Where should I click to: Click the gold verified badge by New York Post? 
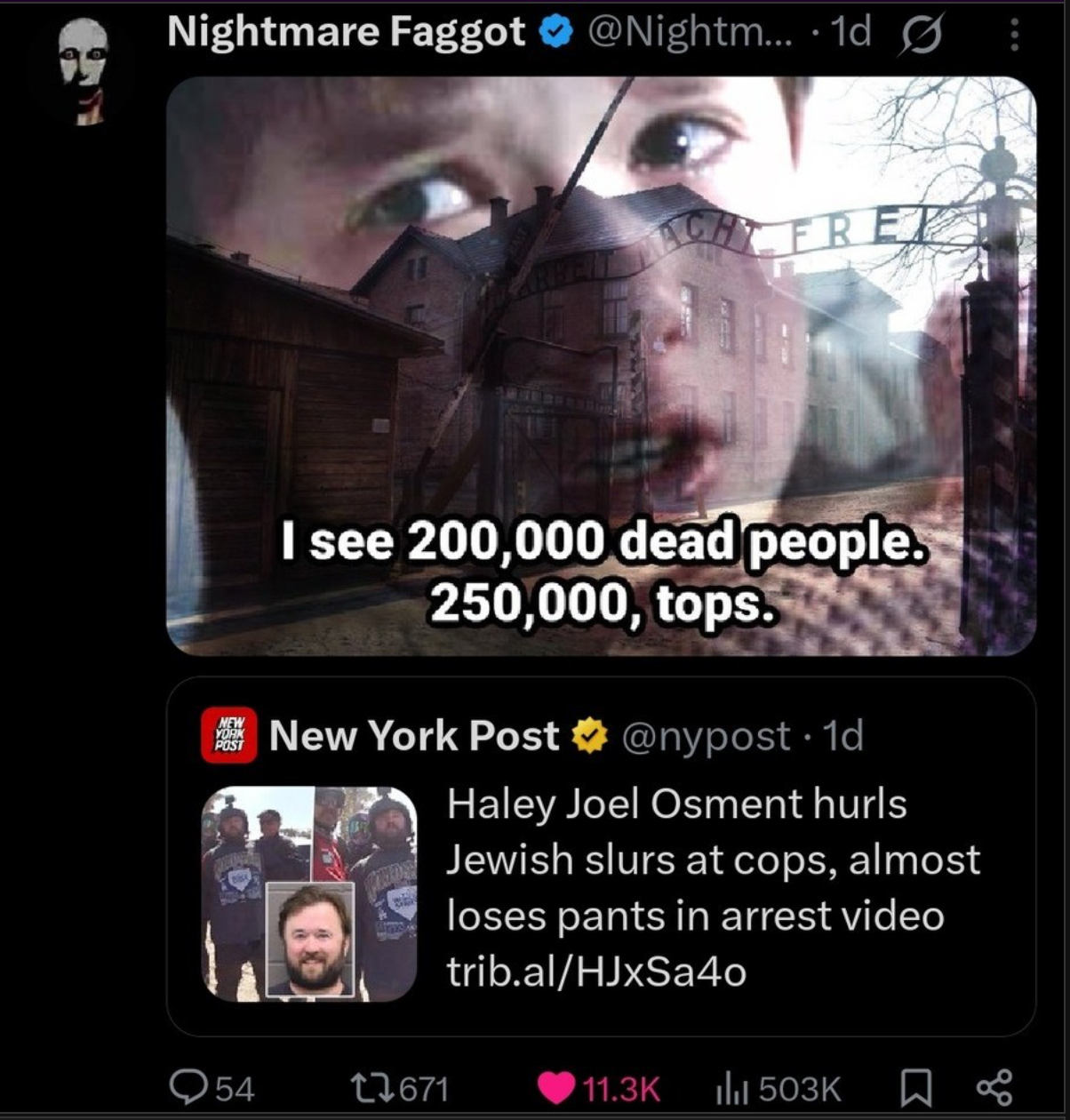[588, 736]
